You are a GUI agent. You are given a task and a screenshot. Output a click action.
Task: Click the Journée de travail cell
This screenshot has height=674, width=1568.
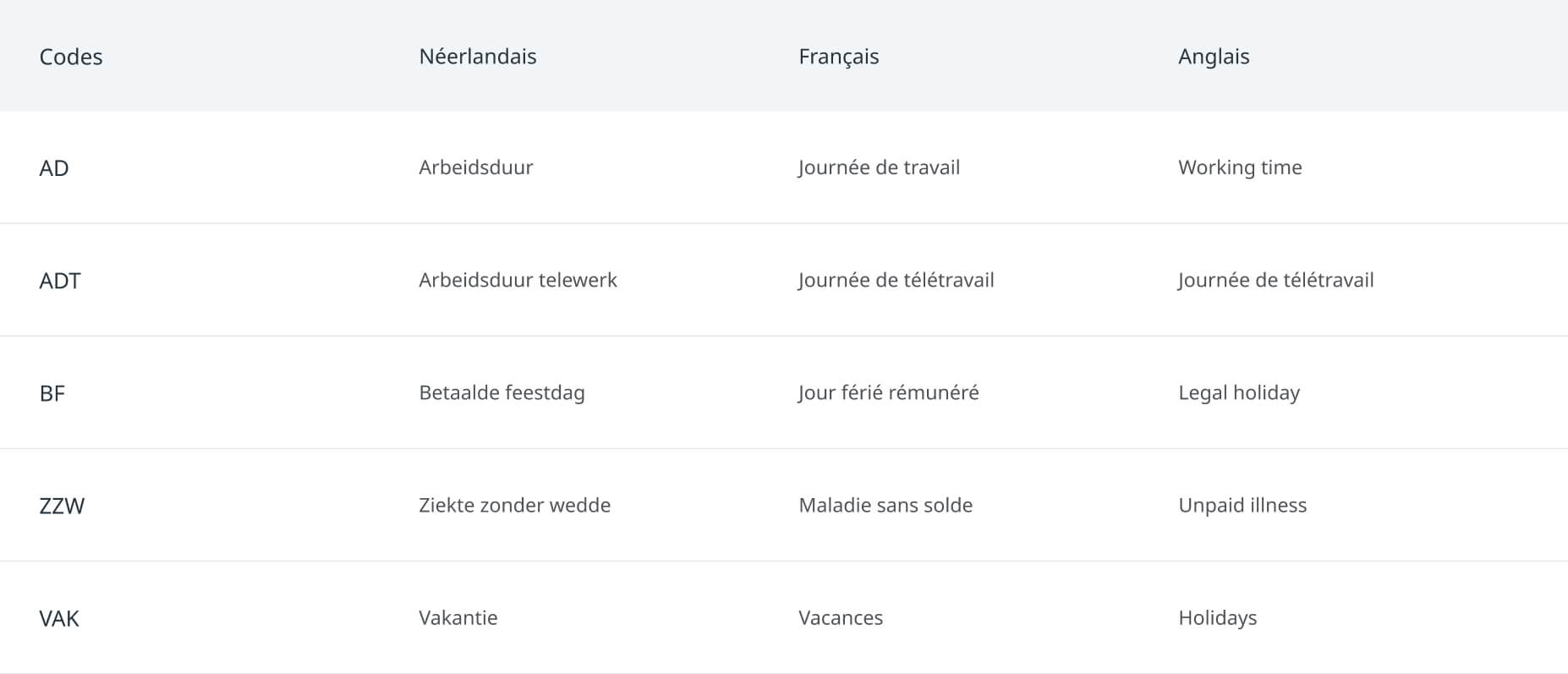(879, 167)
